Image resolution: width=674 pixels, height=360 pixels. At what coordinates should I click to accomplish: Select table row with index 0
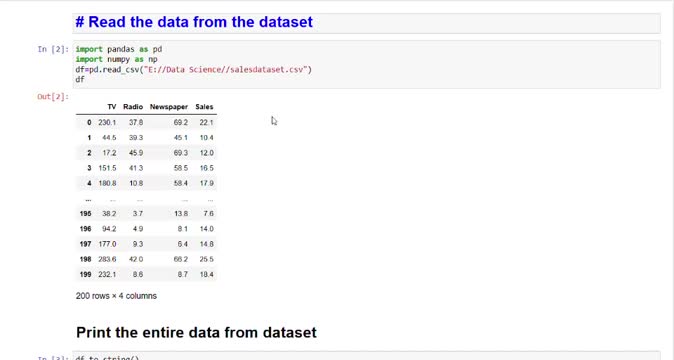point(146,122)
